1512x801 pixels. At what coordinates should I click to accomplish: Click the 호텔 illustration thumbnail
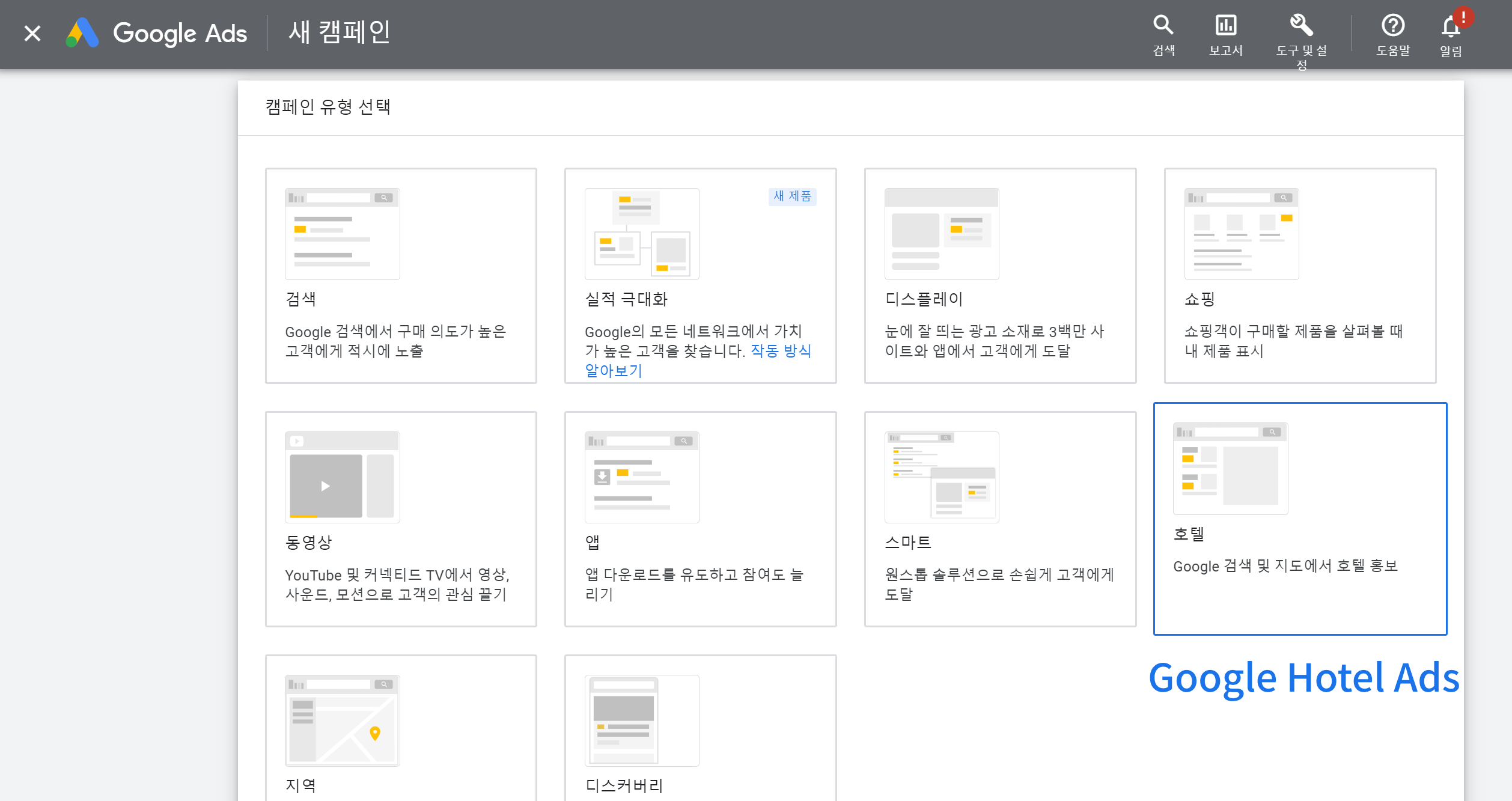tap(1230, 469)
